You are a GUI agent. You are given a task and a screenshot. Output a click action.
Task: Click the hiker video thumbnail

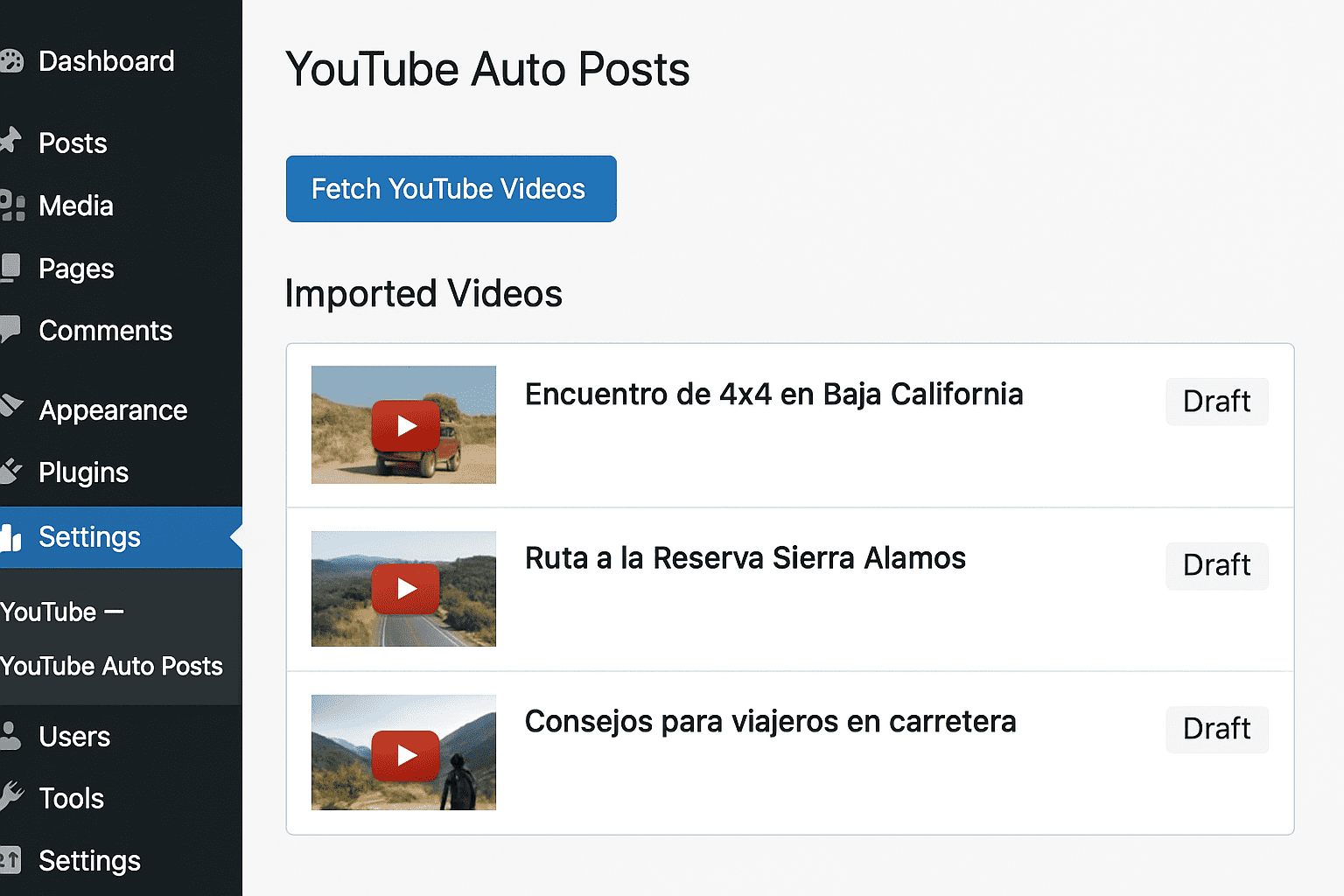click(403, 752)
